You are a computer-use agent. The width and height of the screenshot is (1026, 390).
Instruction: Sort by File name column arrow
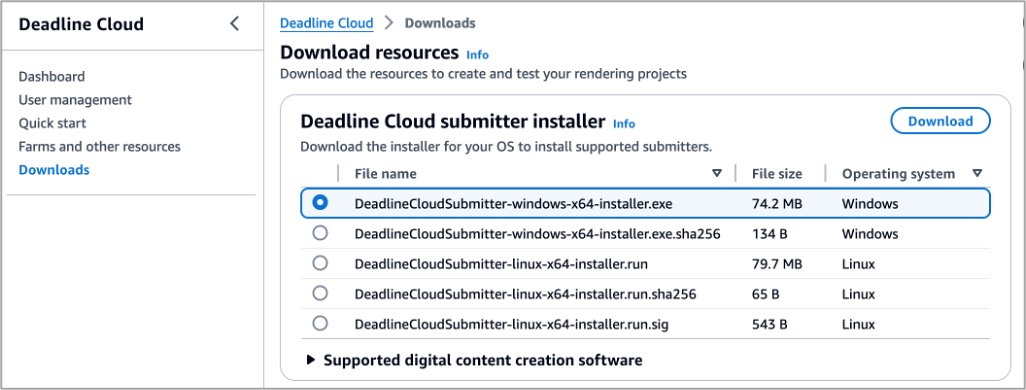pyautogui.click(x=716, y=173)
